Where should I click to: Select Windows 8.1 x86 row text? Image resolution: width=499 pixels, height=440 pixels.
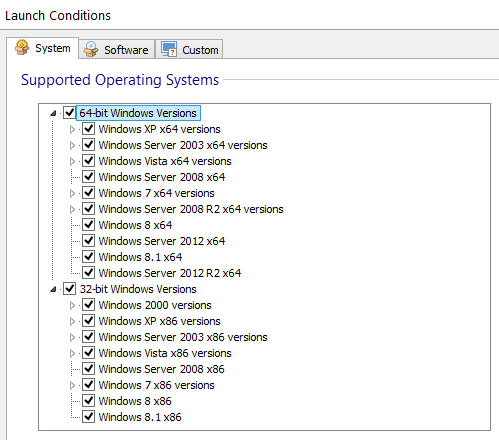point(140,417)
